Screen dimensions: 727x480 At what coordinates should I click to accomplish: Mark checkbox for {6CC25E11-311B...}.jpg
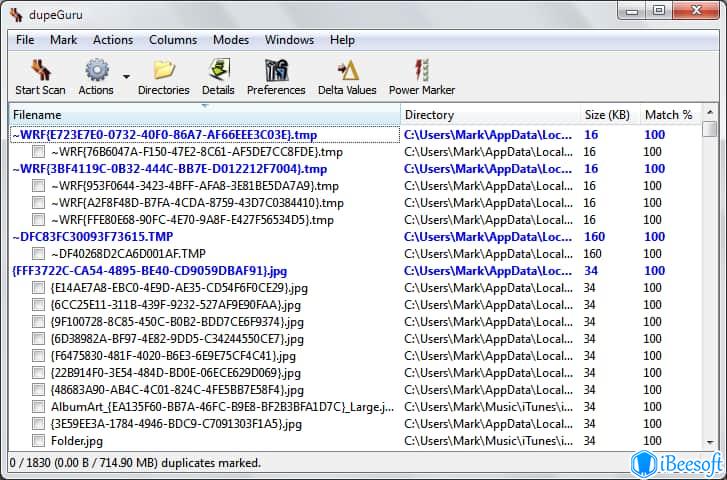(x=38, y=305)
